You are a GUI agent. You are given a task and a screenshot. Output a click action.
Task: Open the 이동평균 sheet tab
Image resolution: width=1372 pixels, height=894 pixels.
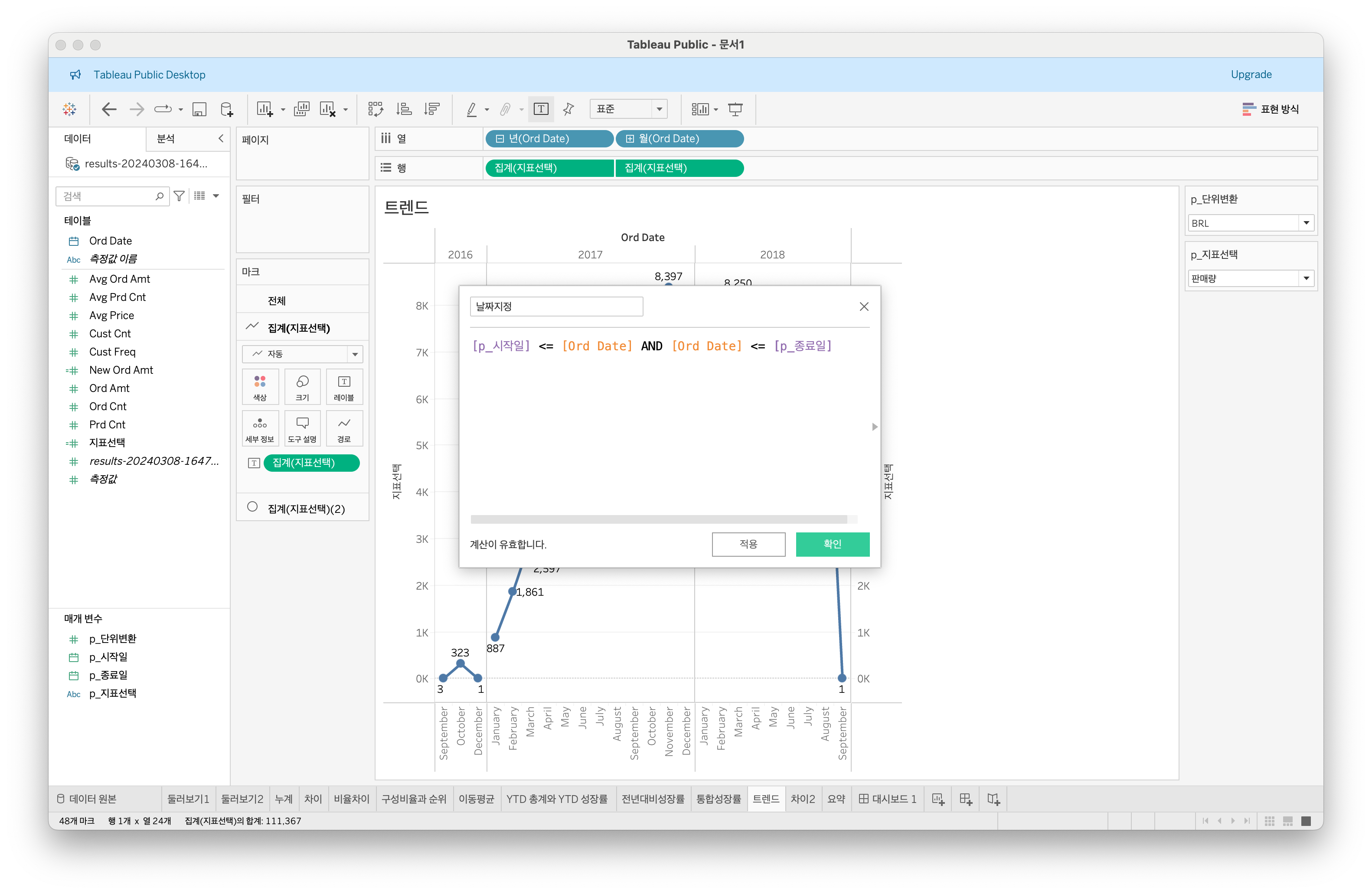point(476,799)
